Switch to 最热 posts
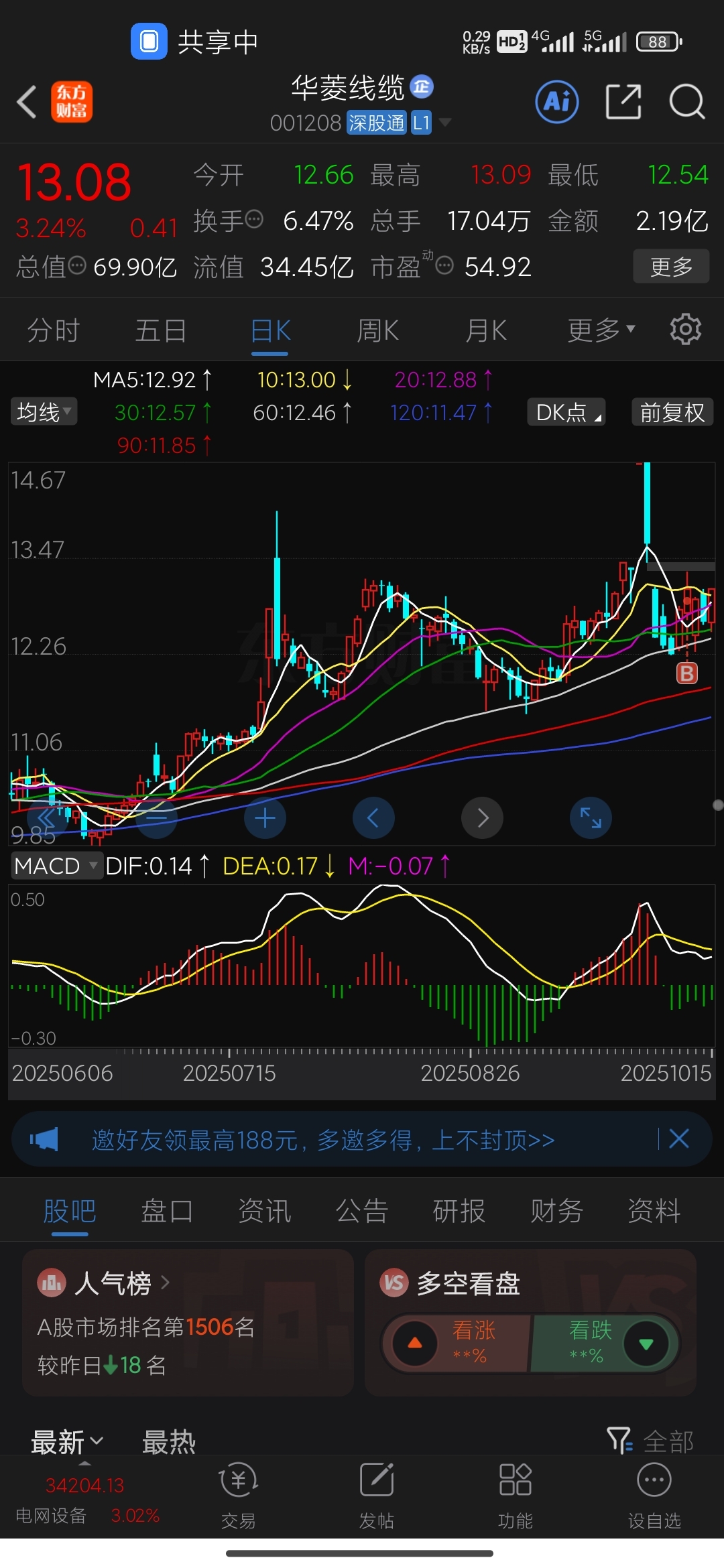Image resolution: width=724 pixels, height=1568 pixels. 168,1441
